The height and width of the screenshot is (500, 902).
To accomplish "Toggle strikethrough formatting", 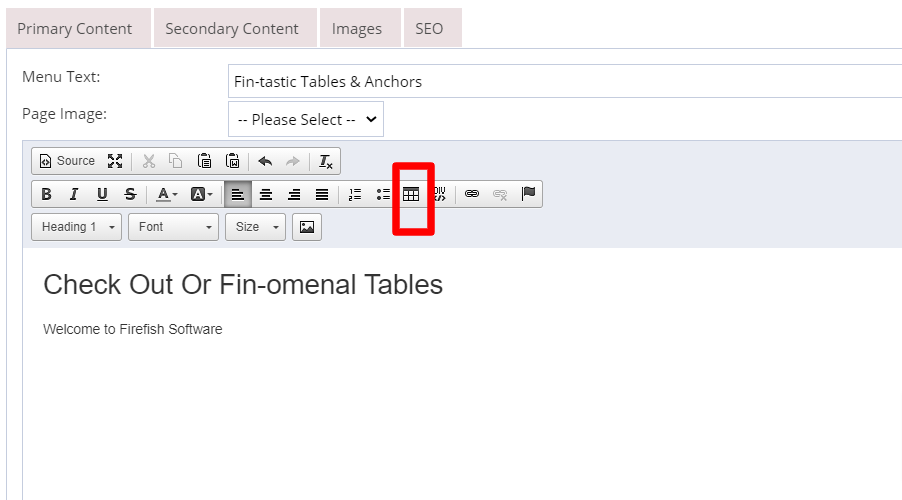I will click(x=130, y=194).
